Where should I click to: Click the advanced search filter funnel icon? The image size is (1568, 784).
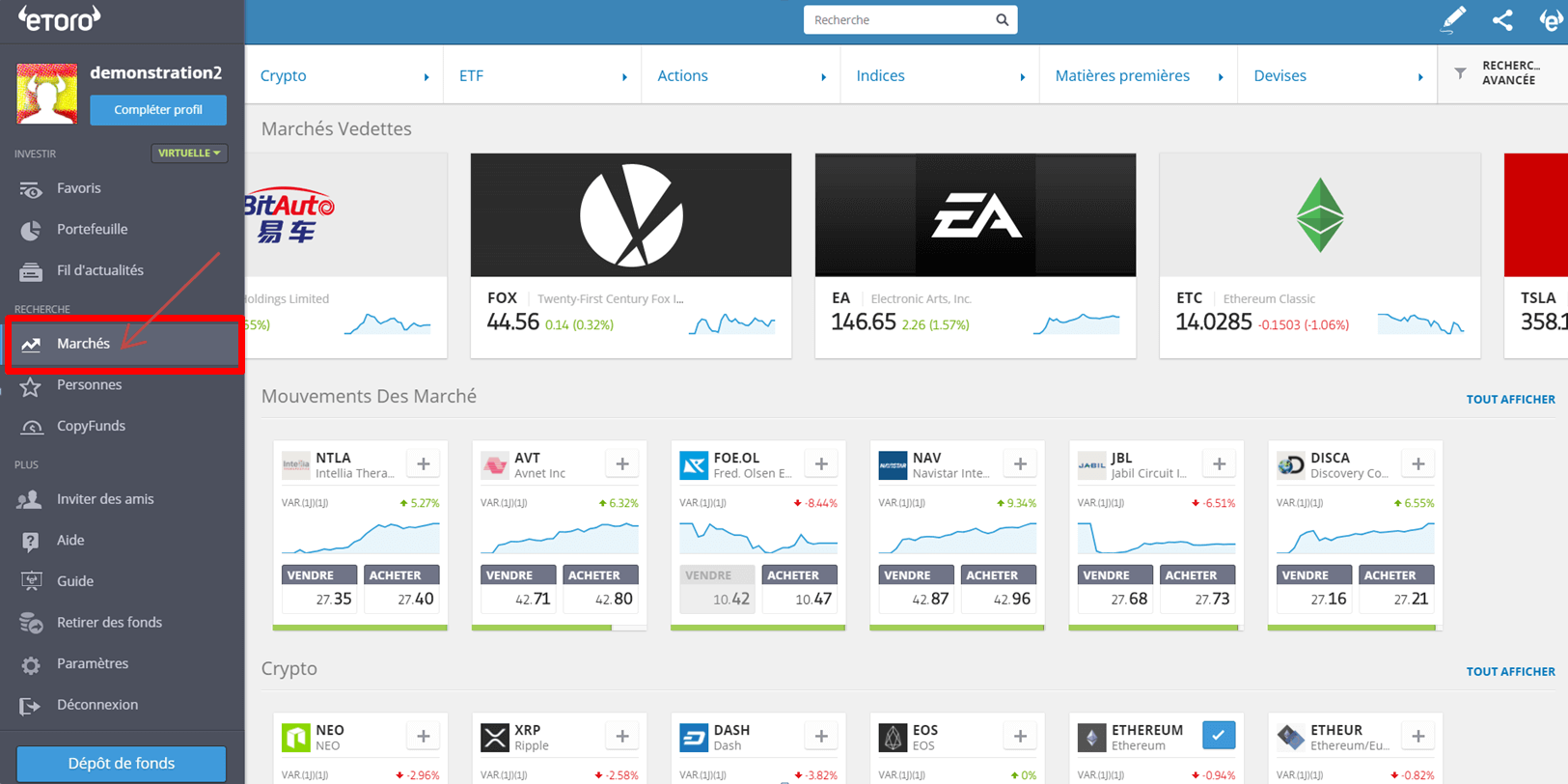1460,73
